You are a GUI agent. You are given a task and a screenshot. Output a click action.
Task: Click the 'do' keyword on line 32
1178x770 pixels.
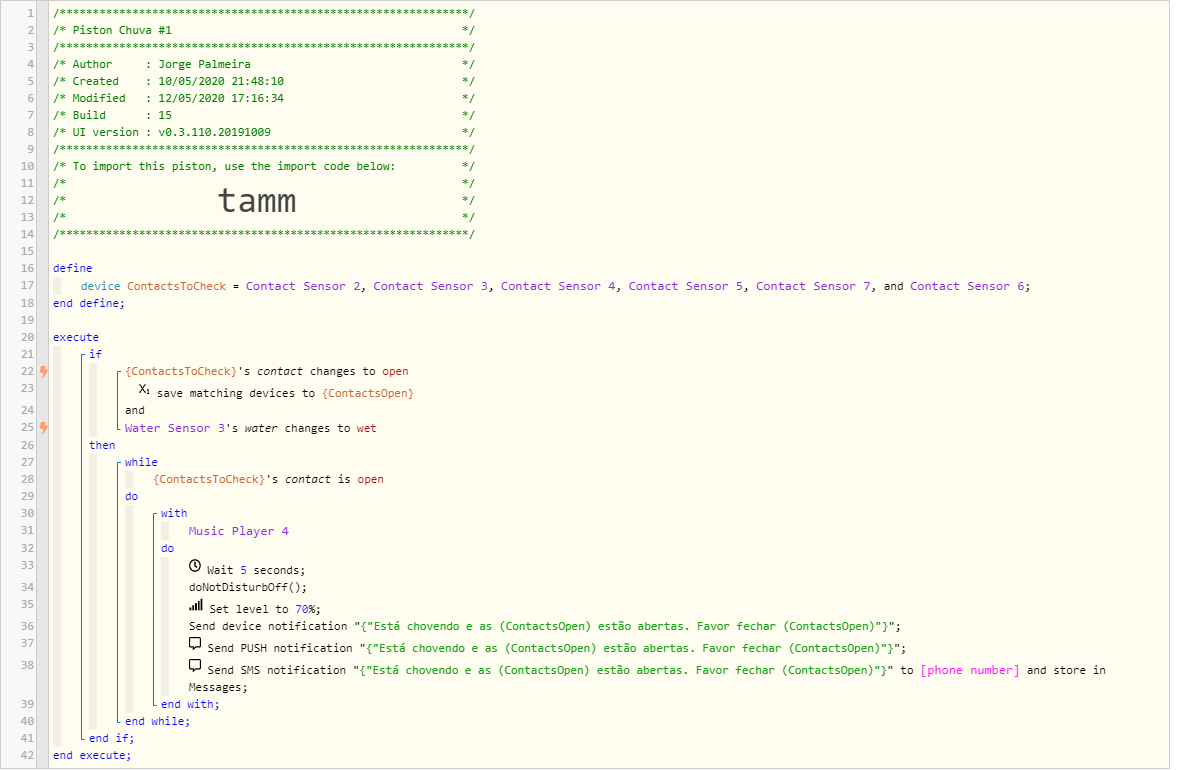pyautogui.click(x=167, y=548)
